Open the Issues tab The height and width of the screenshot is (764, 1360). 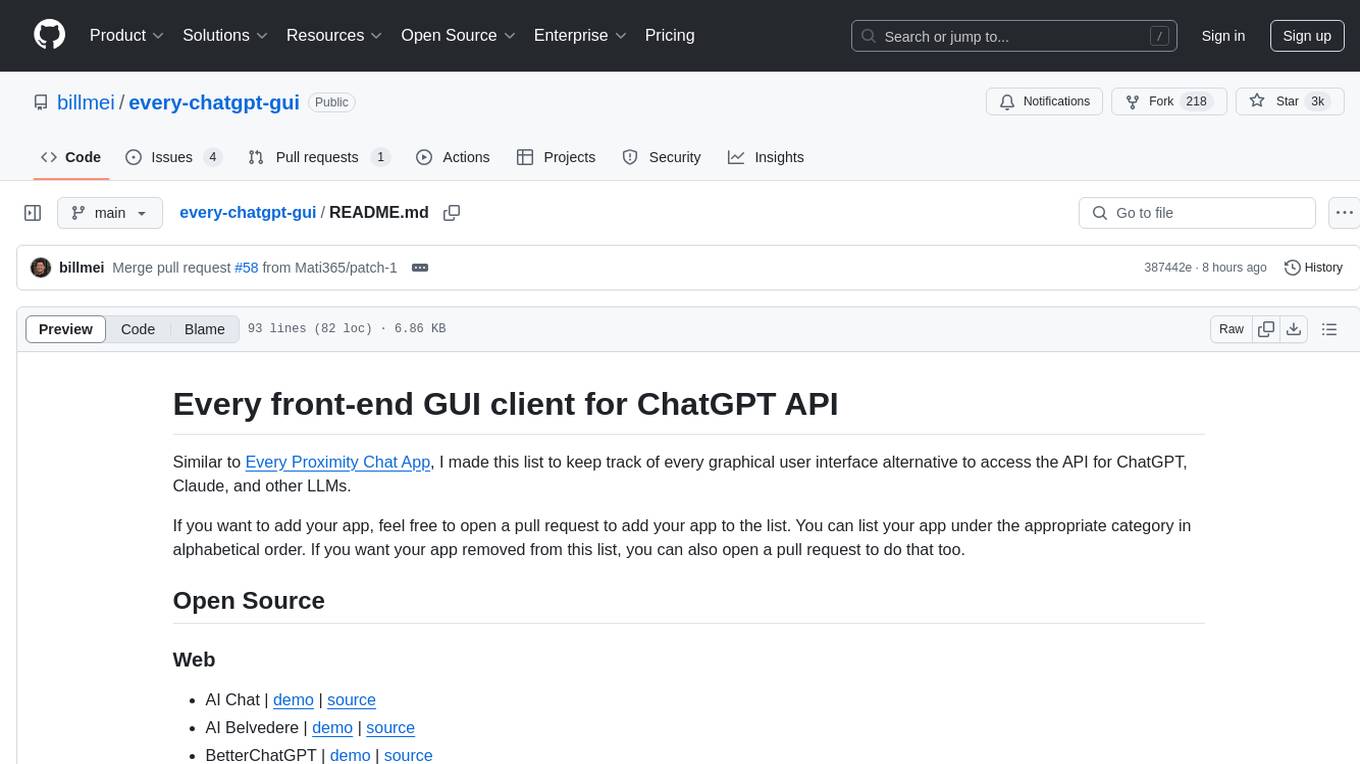[x=173, y=157]
